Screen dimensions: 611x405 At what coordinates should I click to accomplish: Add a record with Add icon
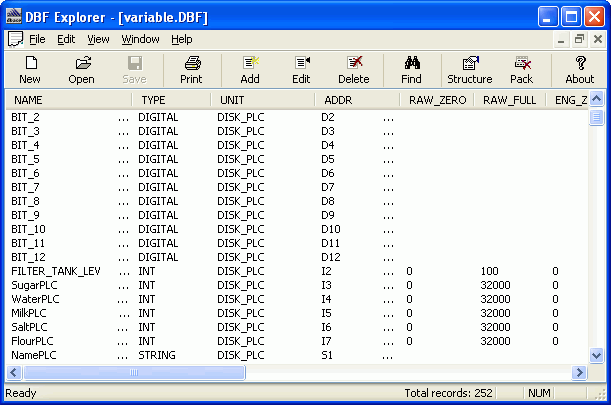point(250,70)
